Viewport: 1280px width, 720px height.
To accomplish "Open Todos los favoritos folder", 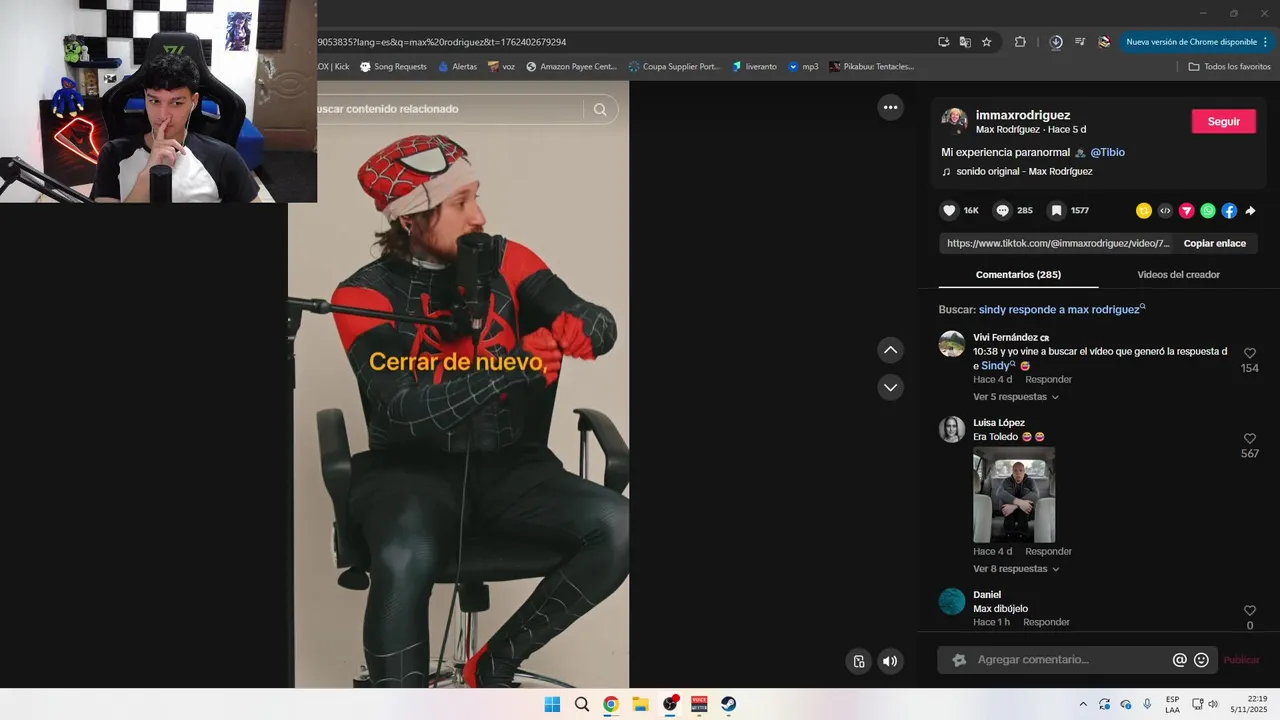I will pyautogui.click(x=1229, y=66).
